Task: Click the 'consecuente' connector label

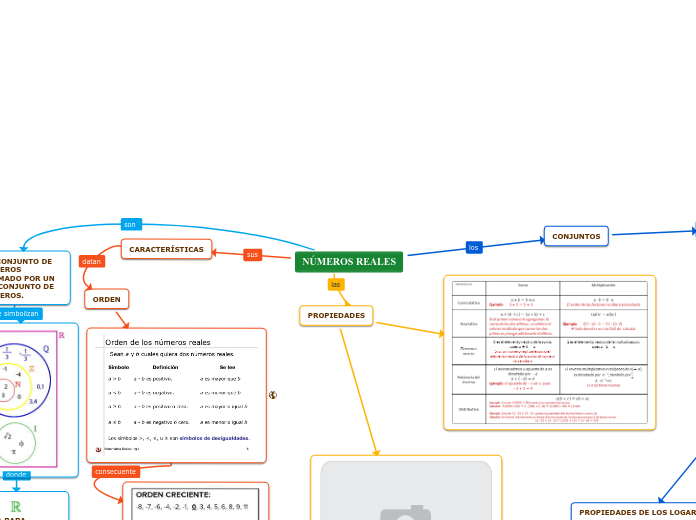Action: click(x=115, y=471)
